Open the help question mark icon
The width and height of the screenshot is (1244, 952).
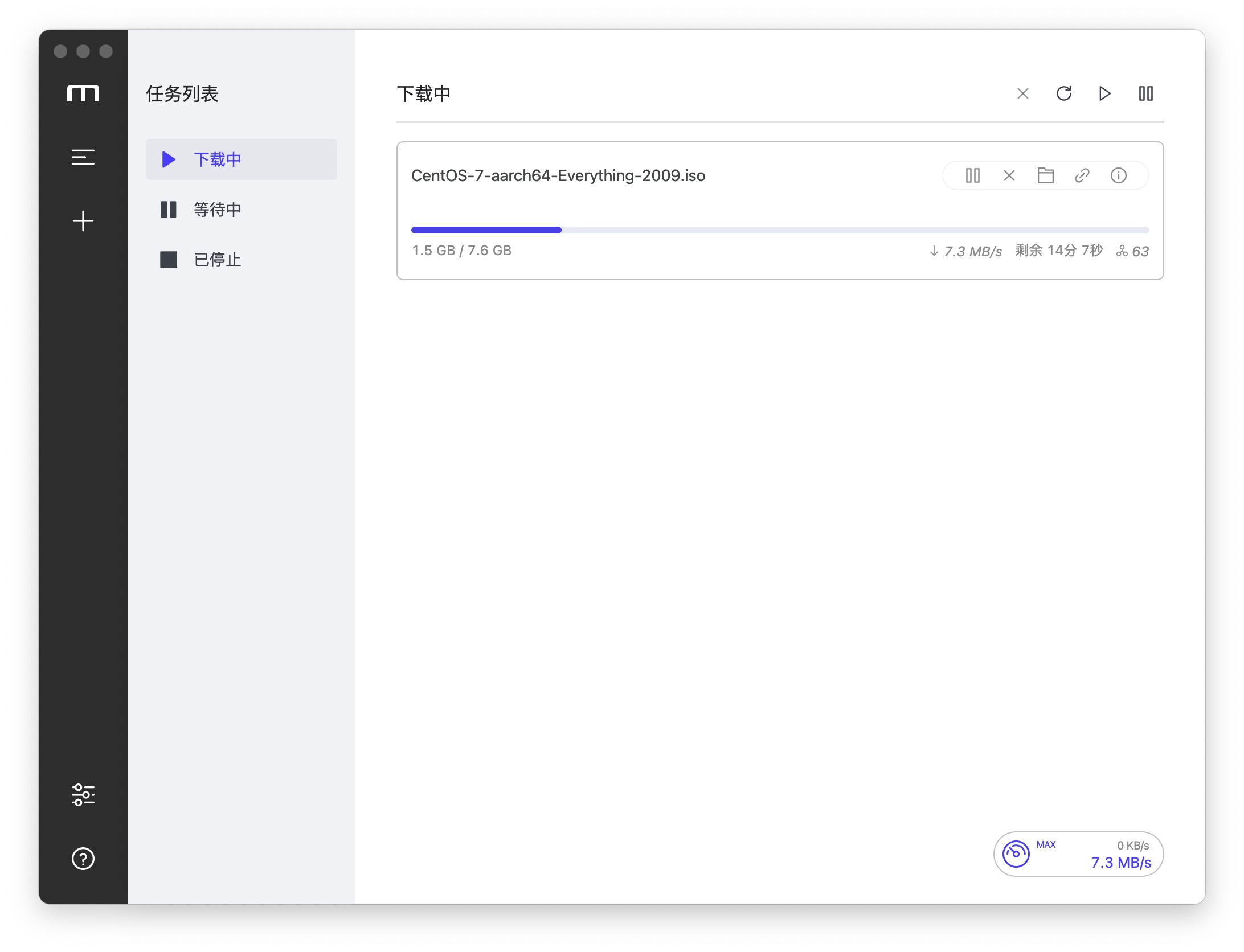(83, 859)
